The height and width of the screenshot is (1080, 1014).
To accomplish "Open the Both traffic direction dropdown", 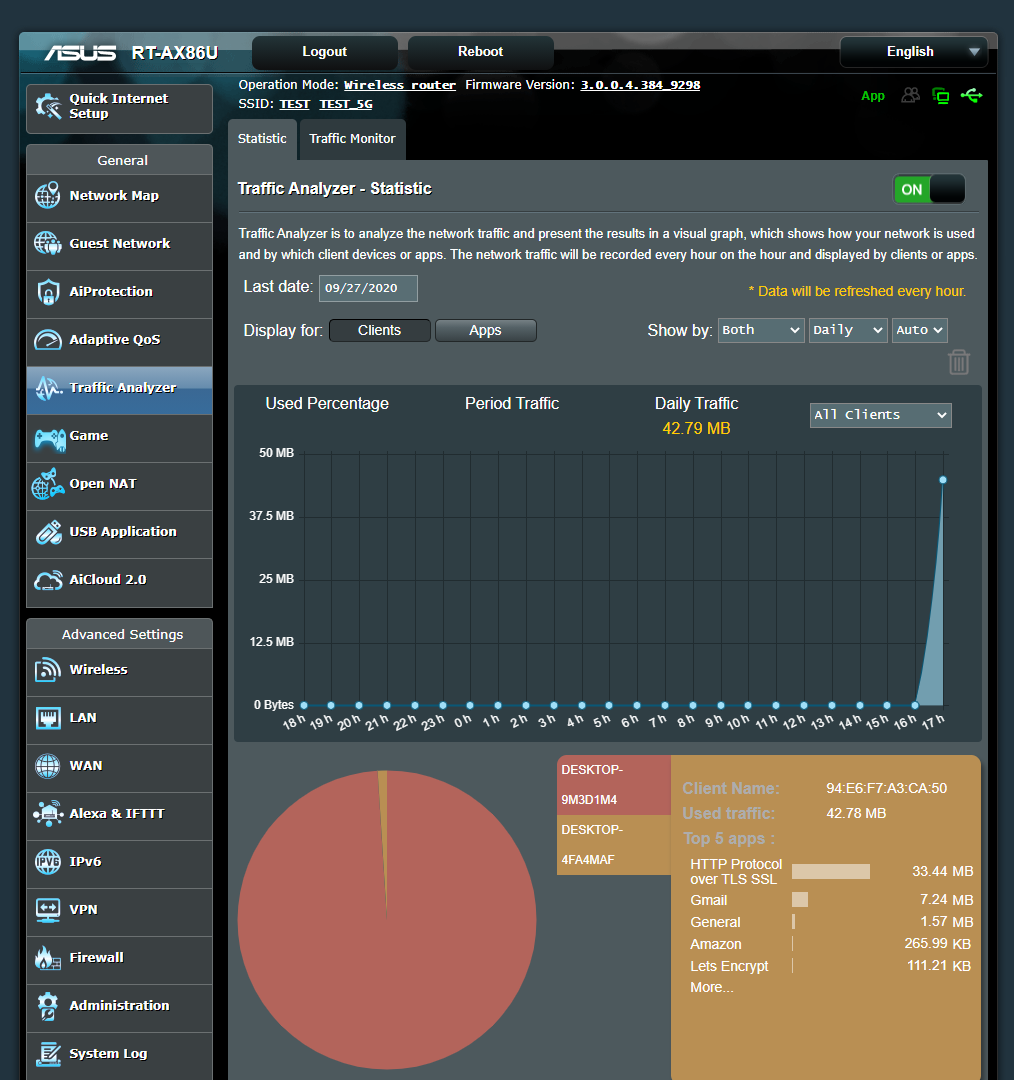I will [x=760, y=330].
